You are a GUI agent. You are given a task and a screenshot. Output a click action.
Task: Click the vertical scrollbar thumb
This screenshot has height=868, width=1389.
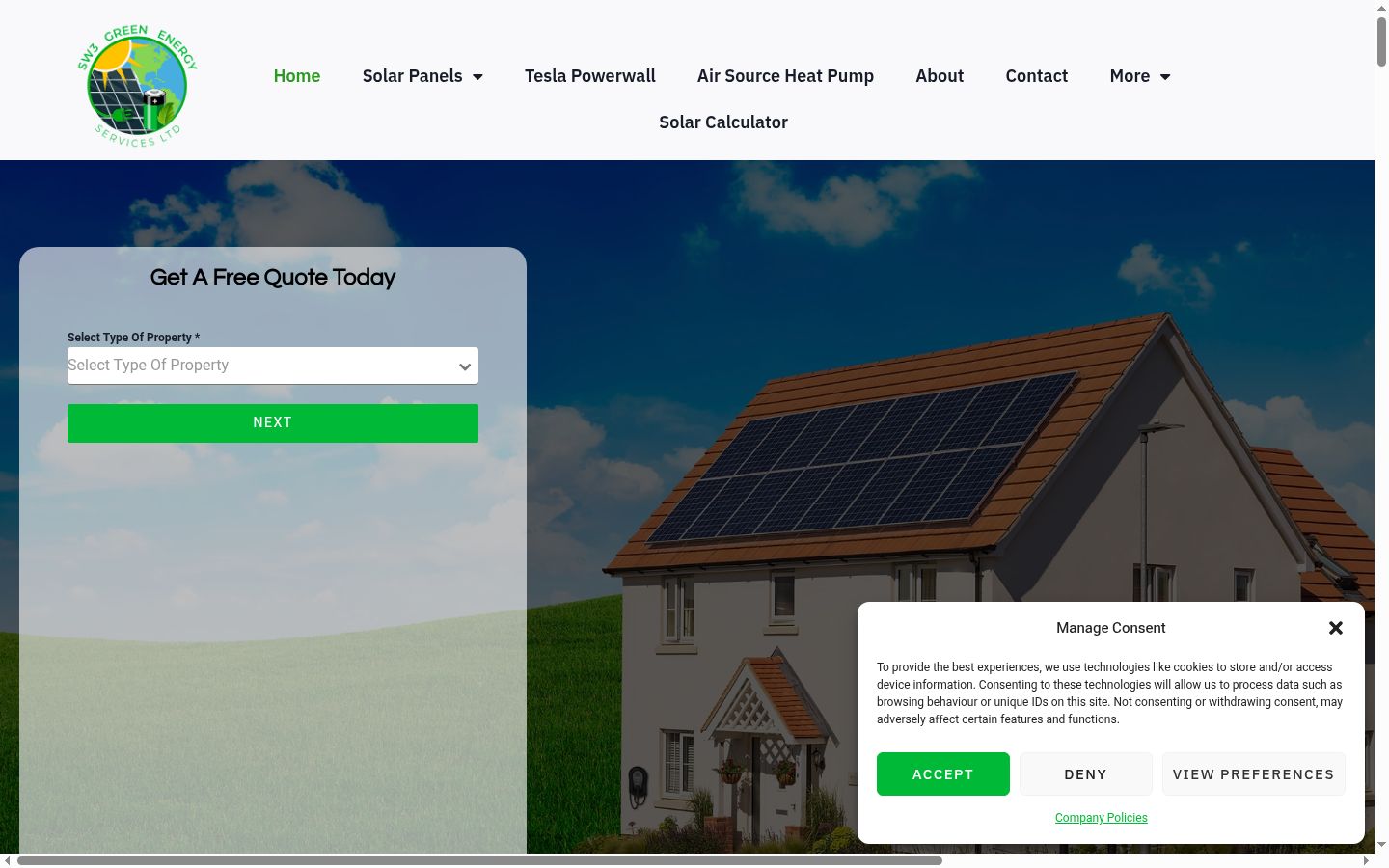[1381, 41]
